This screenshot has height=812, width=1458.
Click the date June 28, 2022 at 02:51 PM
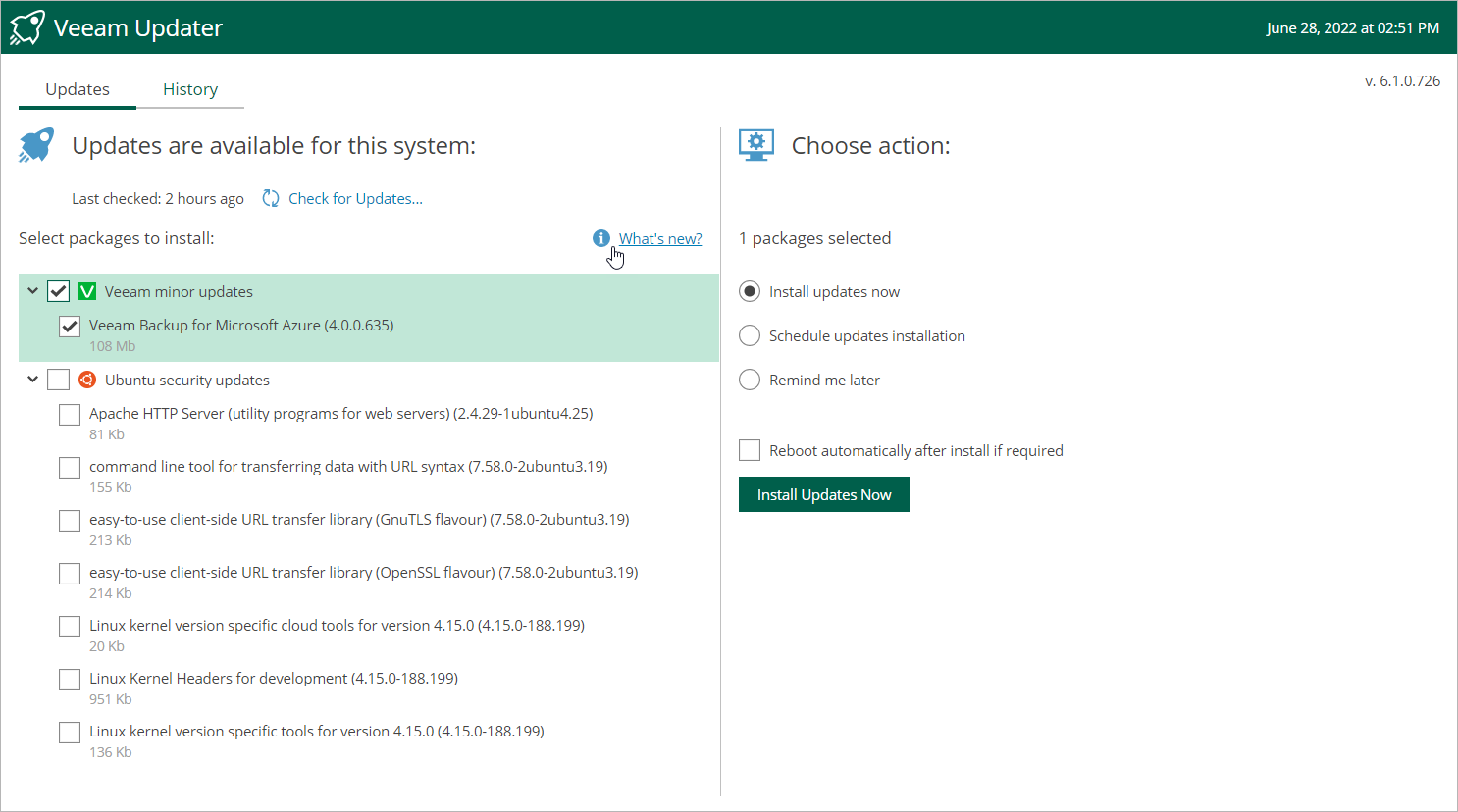[1352, 27]
